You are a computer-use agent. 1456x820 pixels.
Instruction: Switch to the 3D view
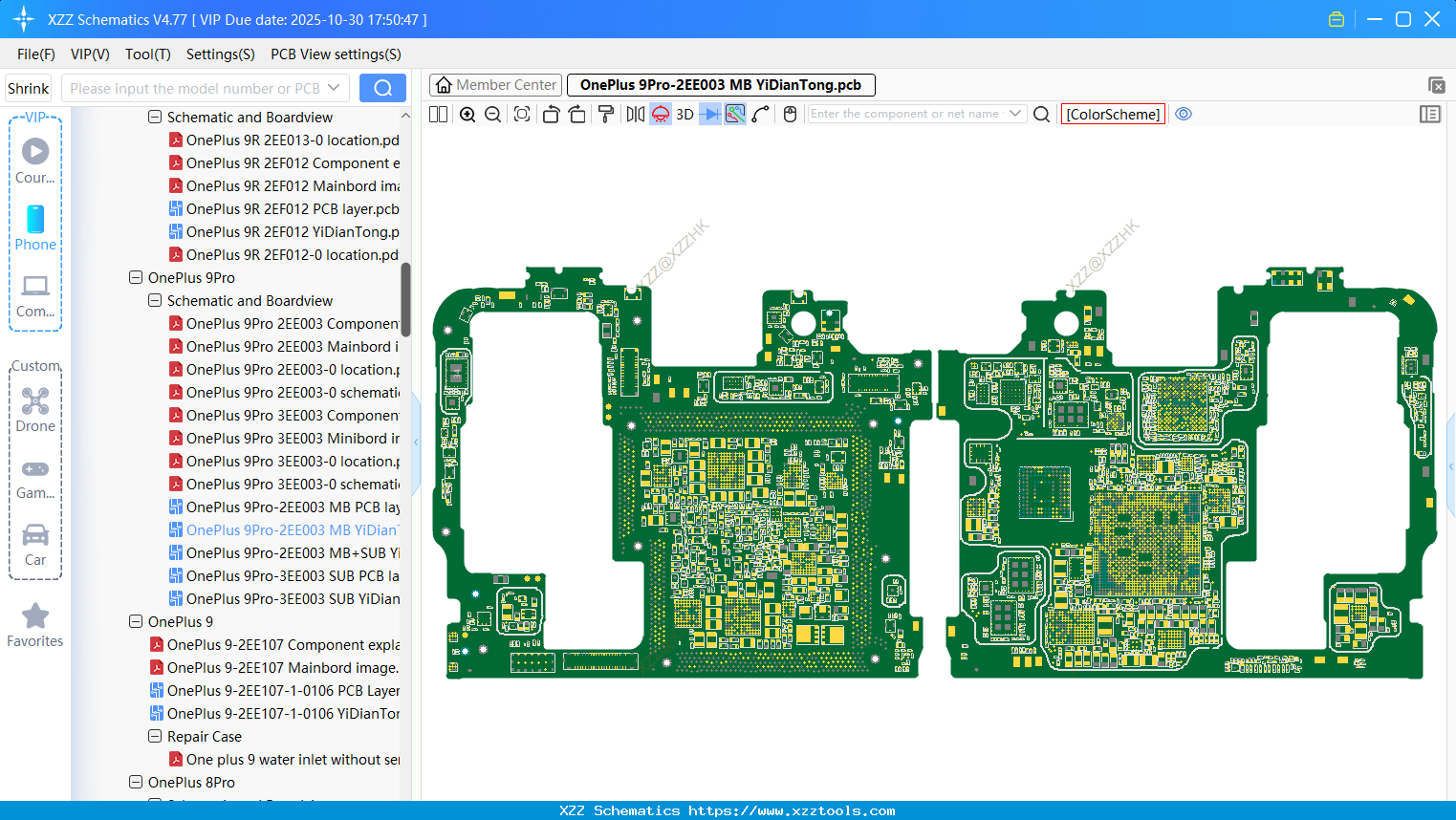(685, 115)
